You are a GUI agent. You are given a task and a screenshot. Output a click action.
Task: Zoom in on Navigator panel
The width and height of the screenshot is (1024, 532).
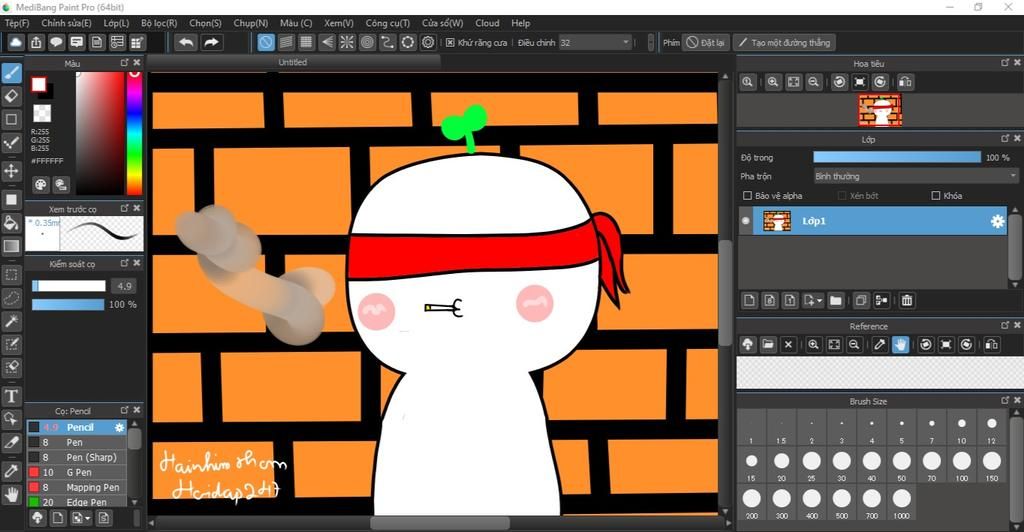pos(773,82)
